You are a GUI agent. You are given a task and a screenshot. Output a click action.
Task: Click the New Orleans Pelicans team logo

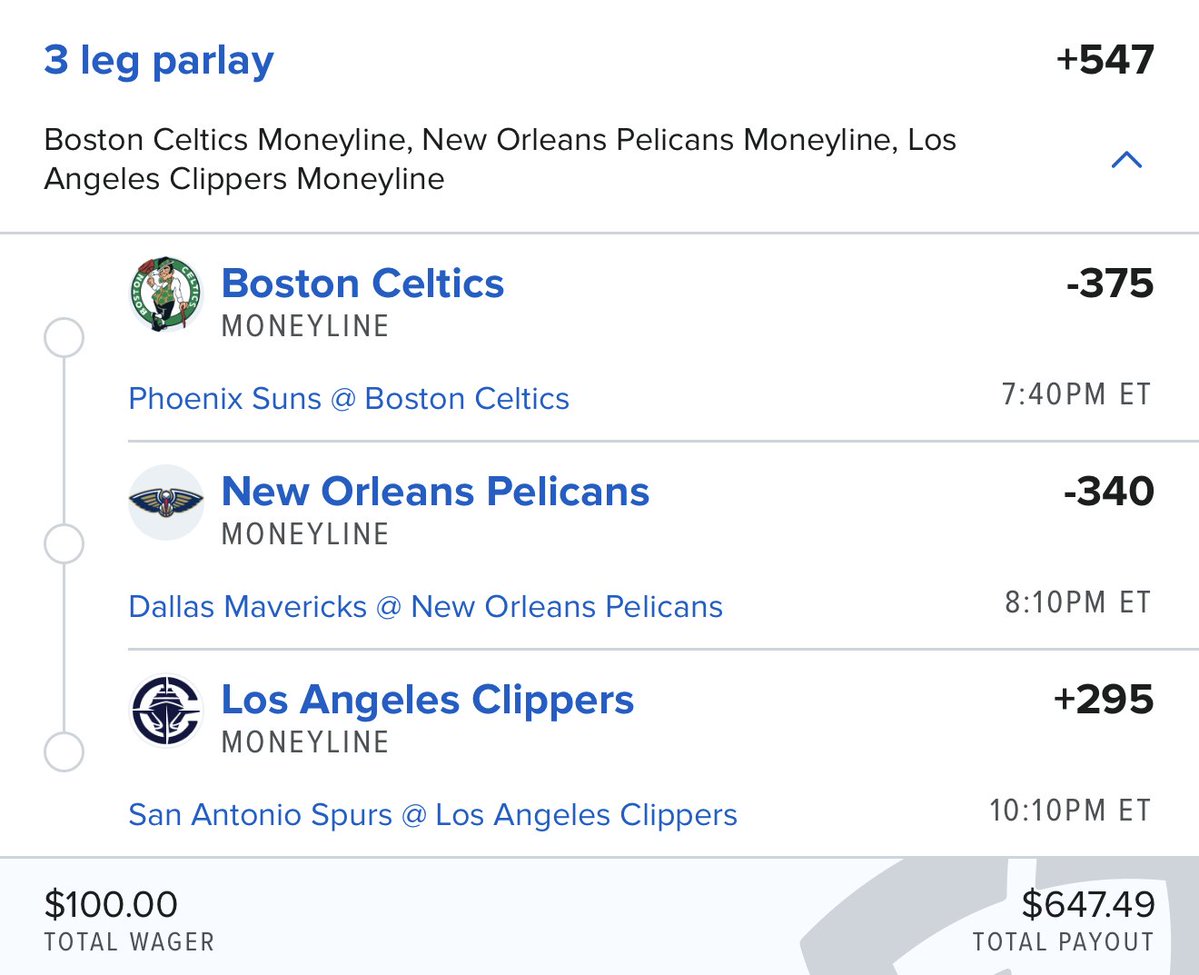[x=165, y=502]
